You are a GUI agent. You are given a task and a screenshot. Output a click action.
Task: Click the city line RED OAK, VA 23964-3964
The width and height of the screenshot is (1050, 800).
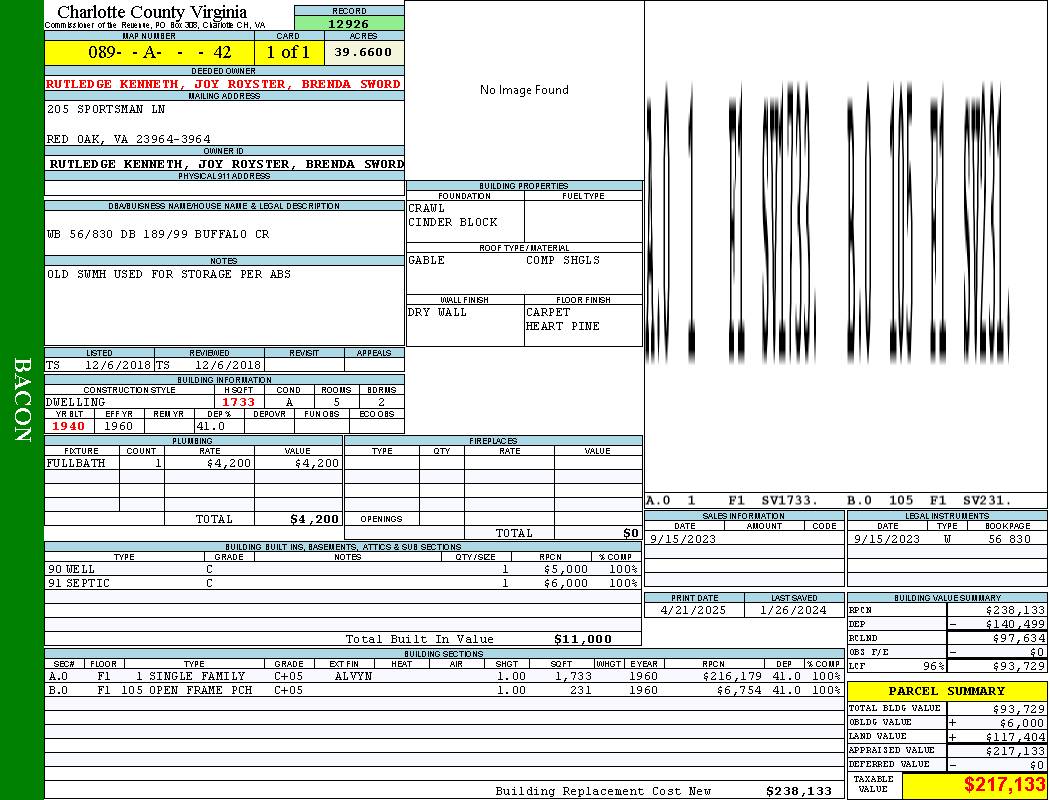click(129, 139)
